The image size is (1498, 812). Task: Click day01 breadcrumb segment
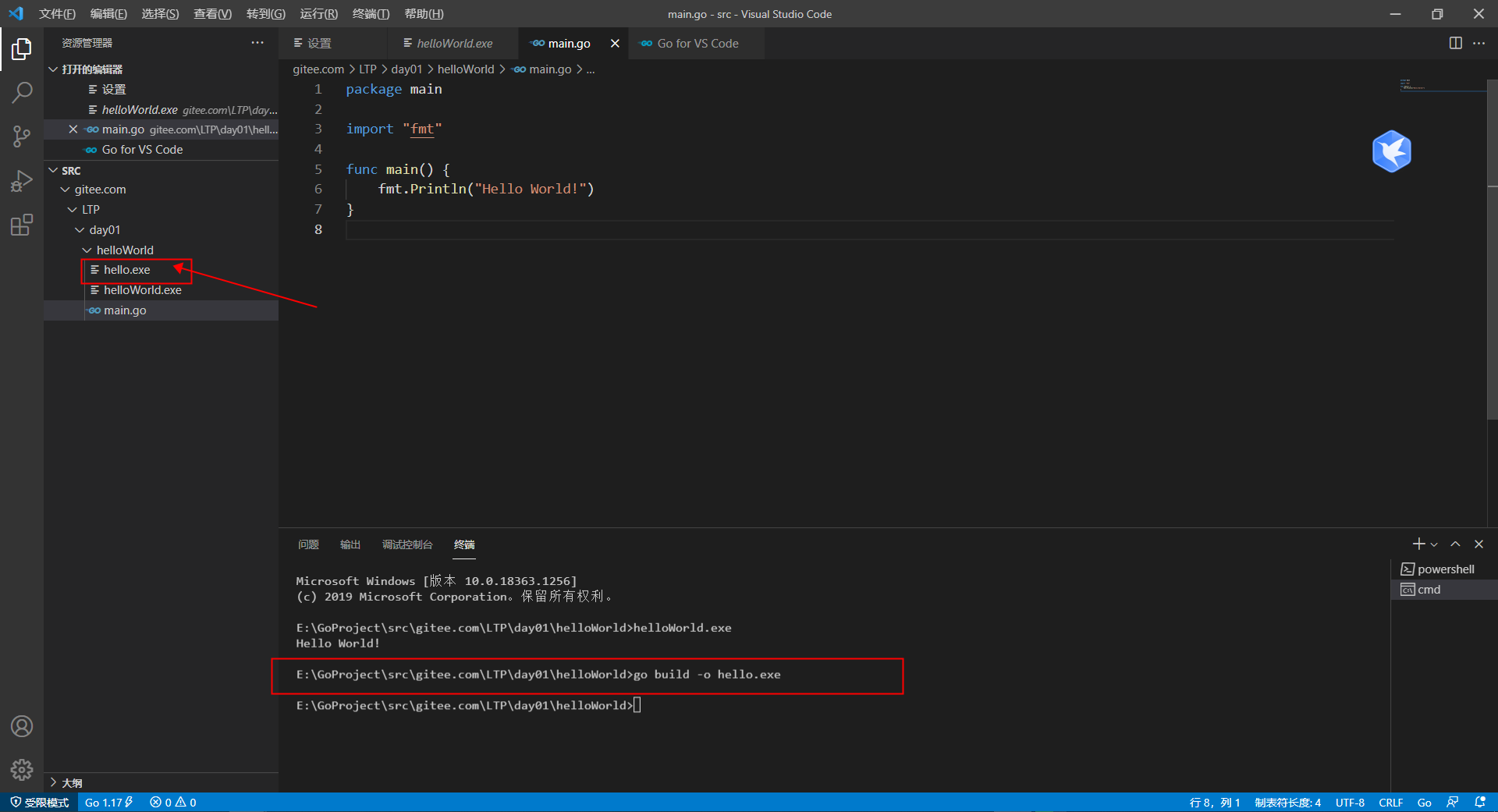click(406, 69)
